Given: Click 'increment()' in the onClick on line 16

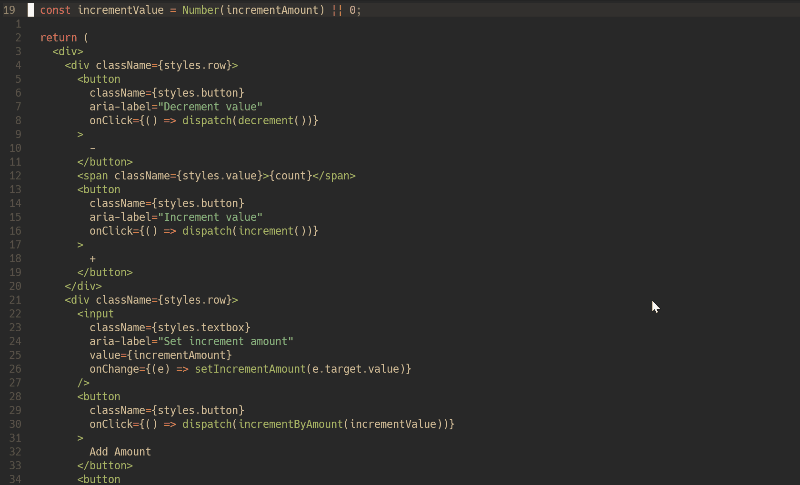Looking at the screenshot, I should [x=272, y=231].
